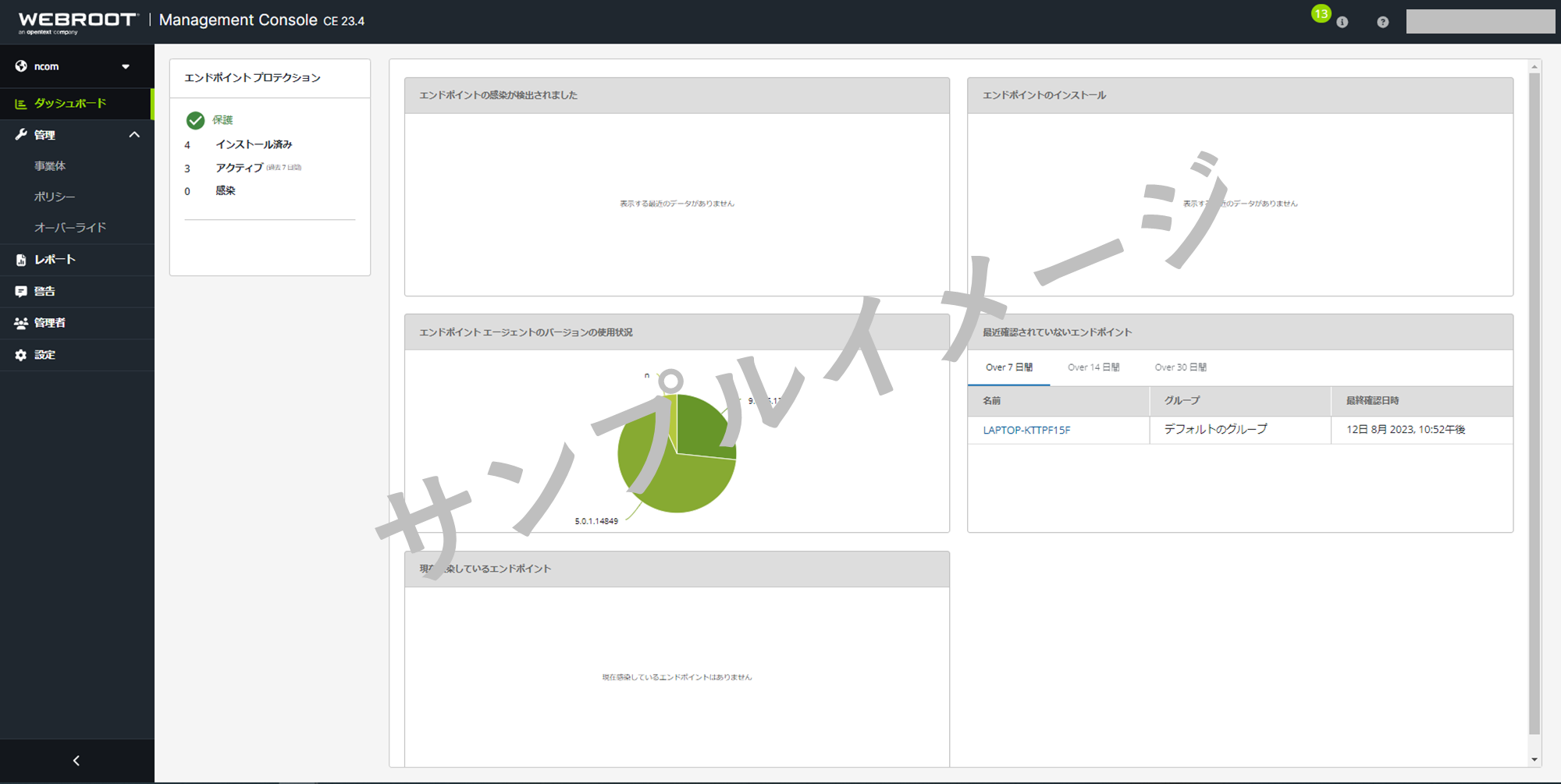
Task: Switch to the Over 14 日間 tab
Action: coord(1093,367)
